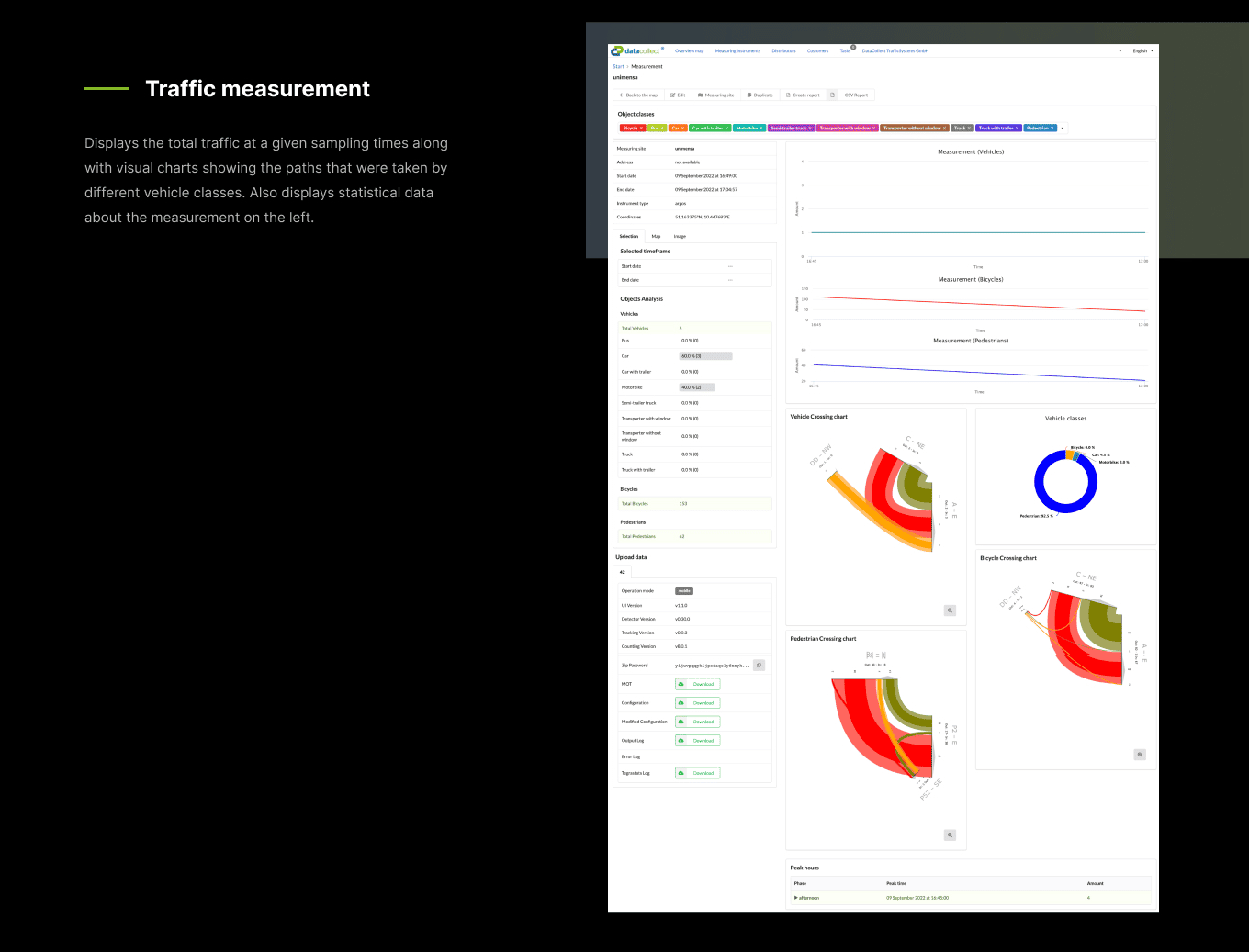Switch to the Image tab
1249x952 pixels.
680,237
